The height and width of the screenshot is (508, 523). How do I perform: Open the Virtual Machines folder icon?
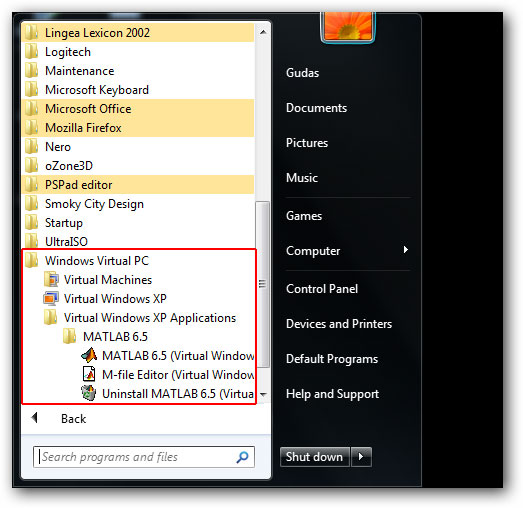click(x=51, y=280)
